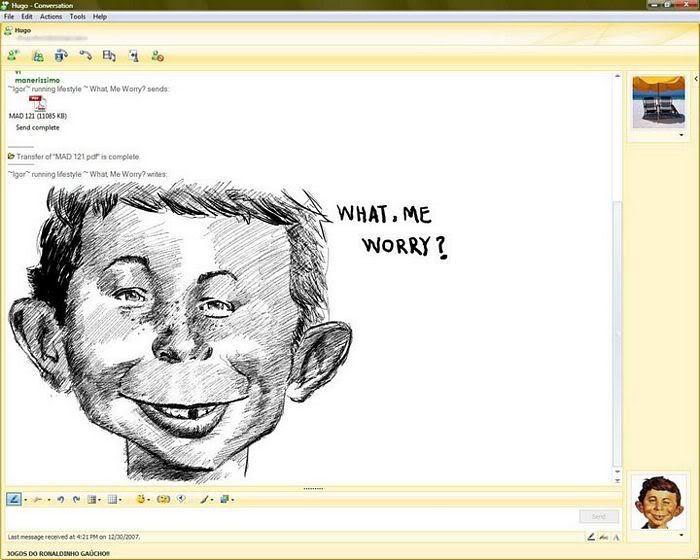Expand options under your own display picture

click(681, 535)
